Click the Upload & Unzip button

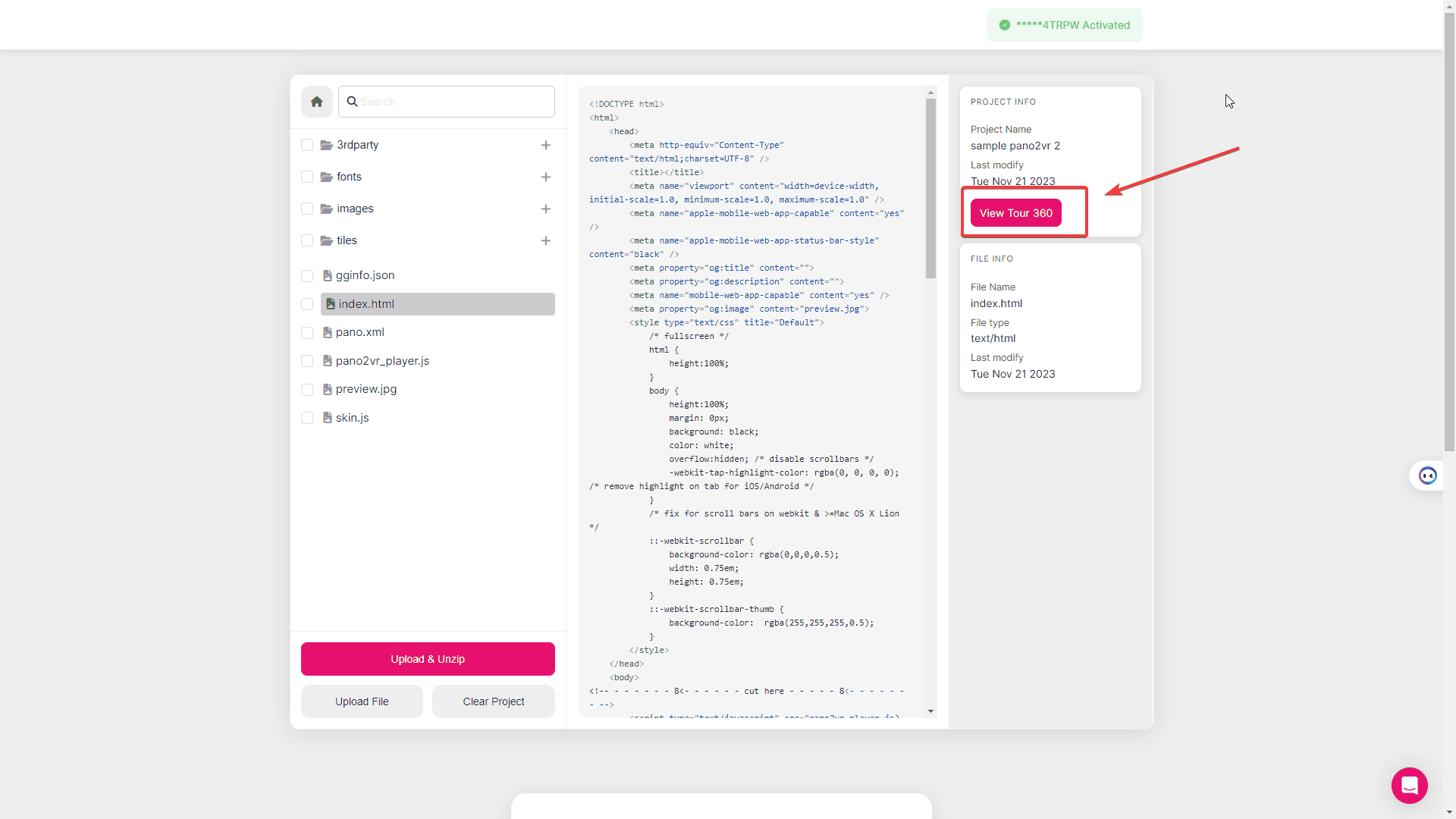tap(428, 659)
